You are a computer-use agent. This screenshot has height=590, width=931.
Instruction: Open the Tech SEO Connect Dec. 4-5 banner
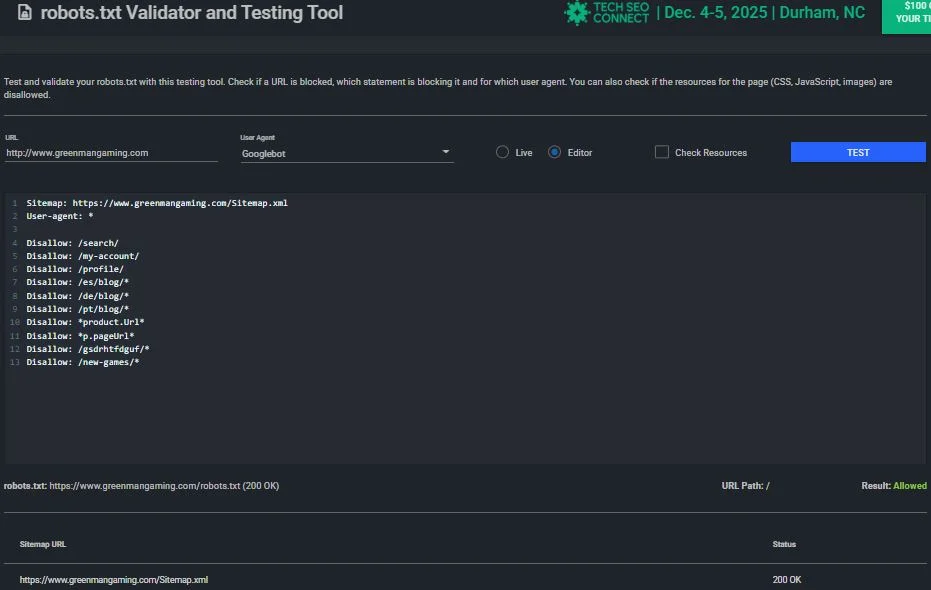tap(714, 12)
